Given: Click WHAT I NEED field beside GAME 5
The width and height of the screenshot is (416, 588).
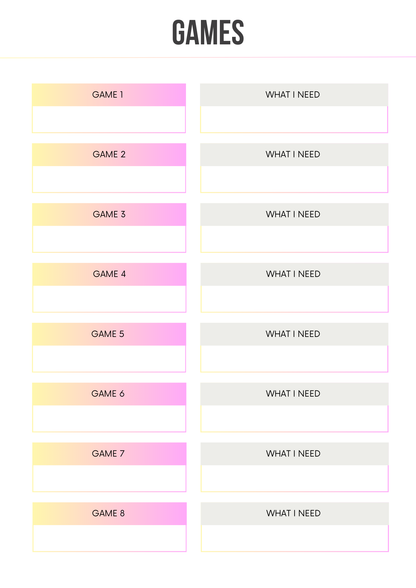Looking at the screenshot, I should tap(294, 359).
